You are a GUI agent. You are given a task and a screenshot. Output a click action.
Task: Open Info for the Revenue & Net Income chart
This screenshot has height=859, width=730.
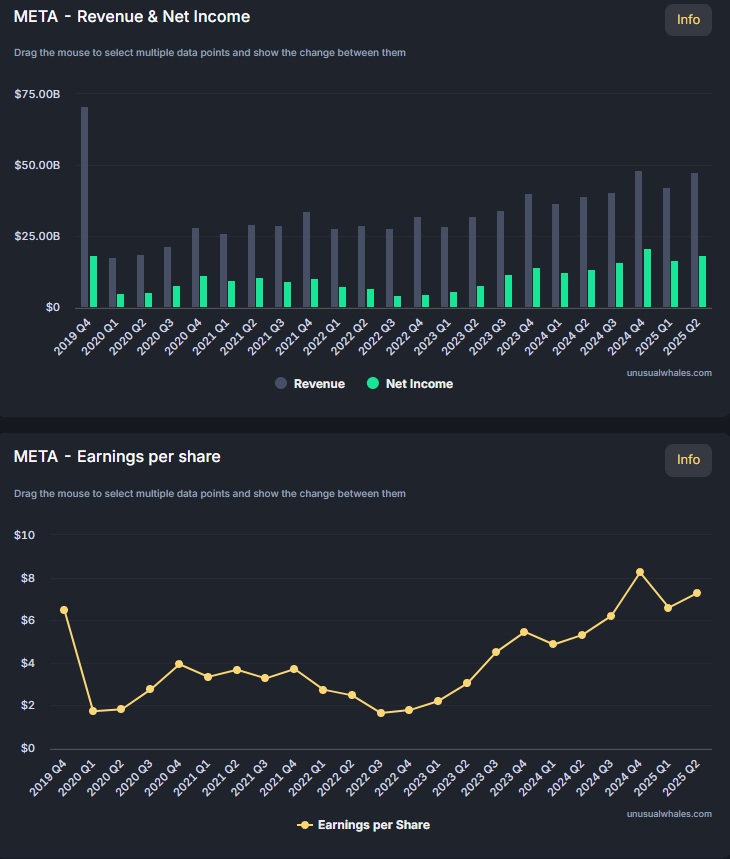click(x=688, y=20)
